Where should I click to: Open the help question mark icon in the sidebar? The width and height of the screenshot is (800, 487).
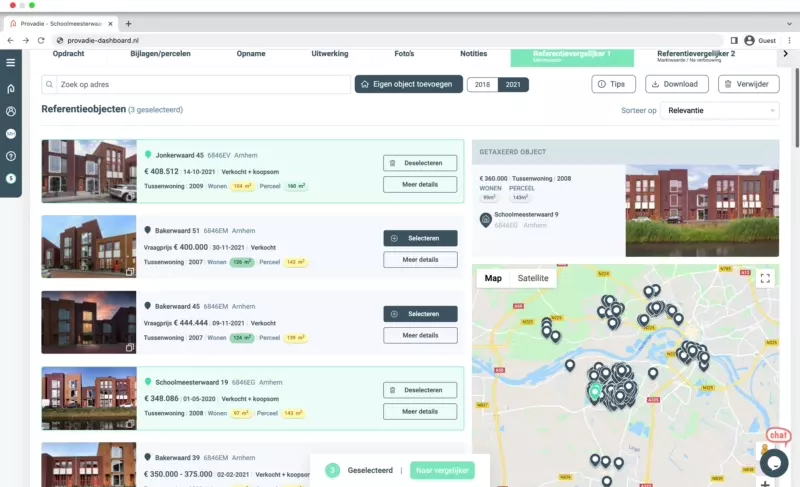click(11, 156)
